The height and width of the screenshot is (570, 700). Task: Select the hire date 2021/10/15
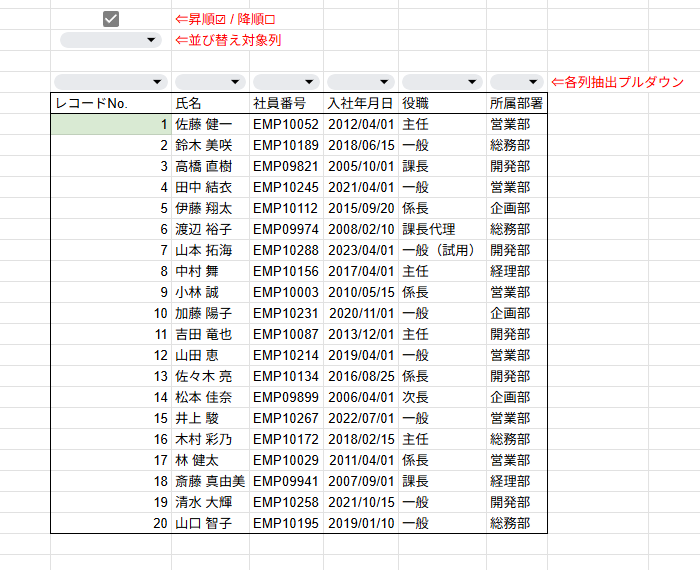coord(361,502)
